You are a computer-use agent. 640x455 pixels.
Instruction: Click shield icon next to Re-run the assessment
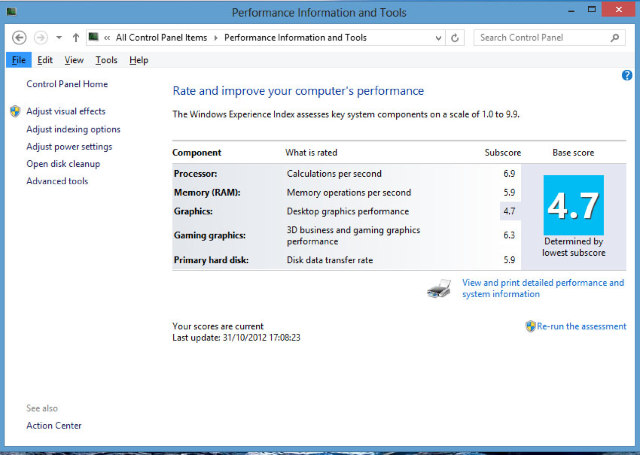click(530, 326)
